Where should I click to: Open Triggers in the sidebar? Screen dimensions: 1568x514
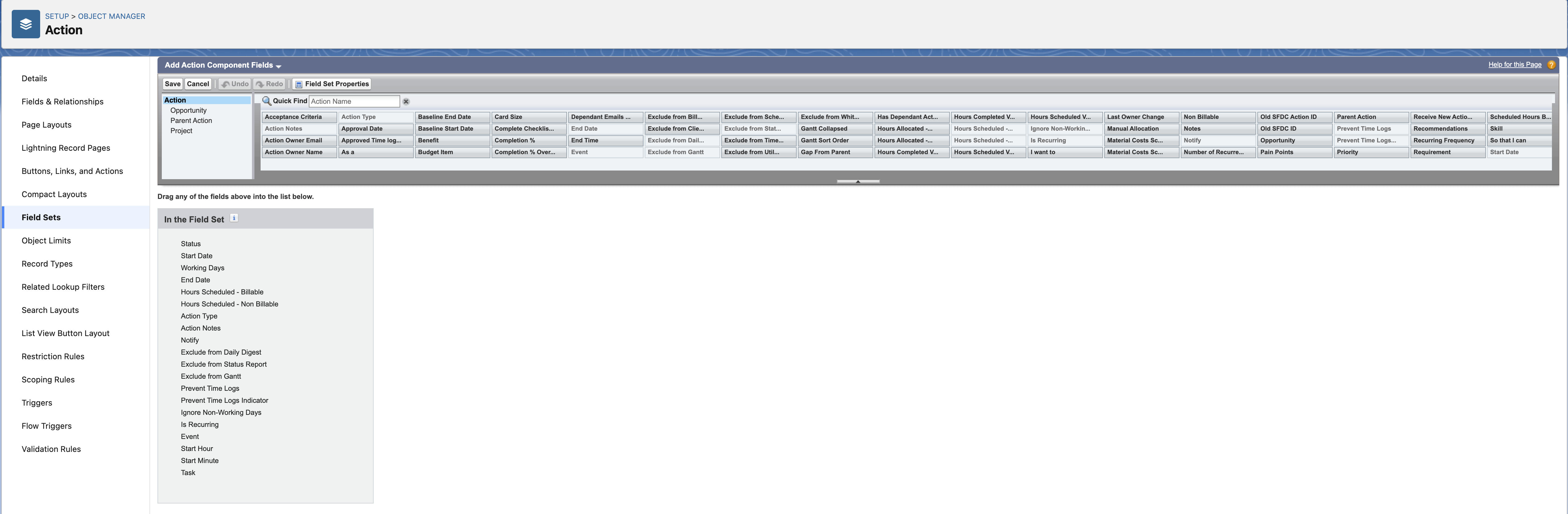pyautogui.click(x=36, y=402)
